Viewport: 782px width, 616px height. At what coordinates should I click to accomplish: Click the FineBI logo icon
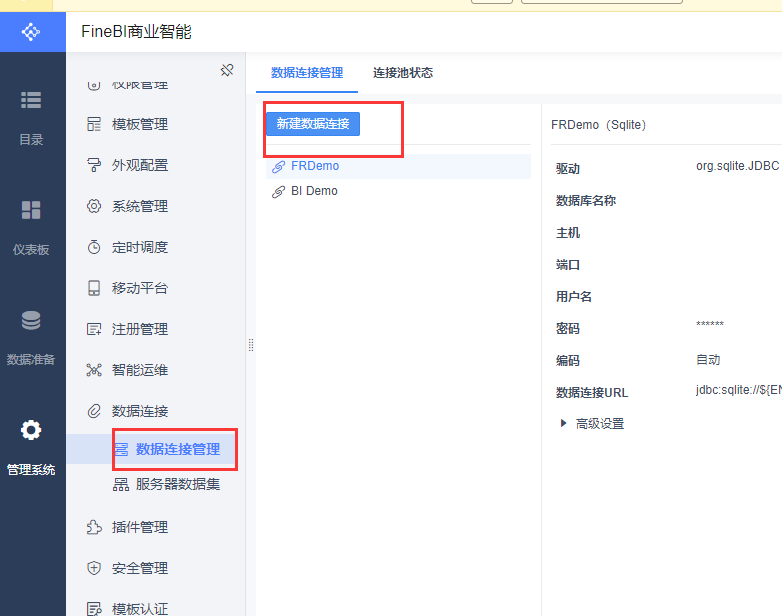[x=31, y=32]
